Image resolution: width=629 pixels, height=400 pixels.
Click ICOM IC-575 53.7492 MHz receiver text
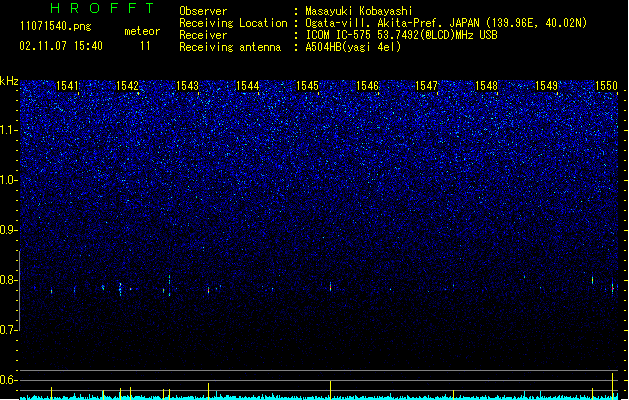pos(402,35)
